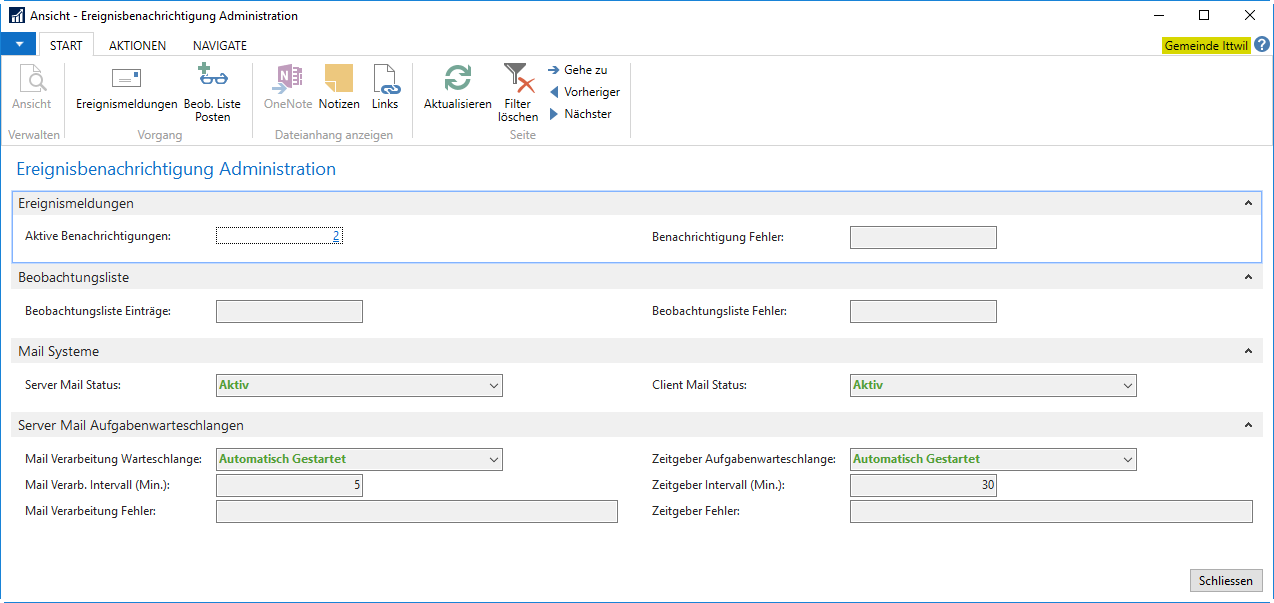The height and width of the screenshot is (603, 1274).
Task: Refresh page with Aktualisieren
Action: (x=458, y=88)
